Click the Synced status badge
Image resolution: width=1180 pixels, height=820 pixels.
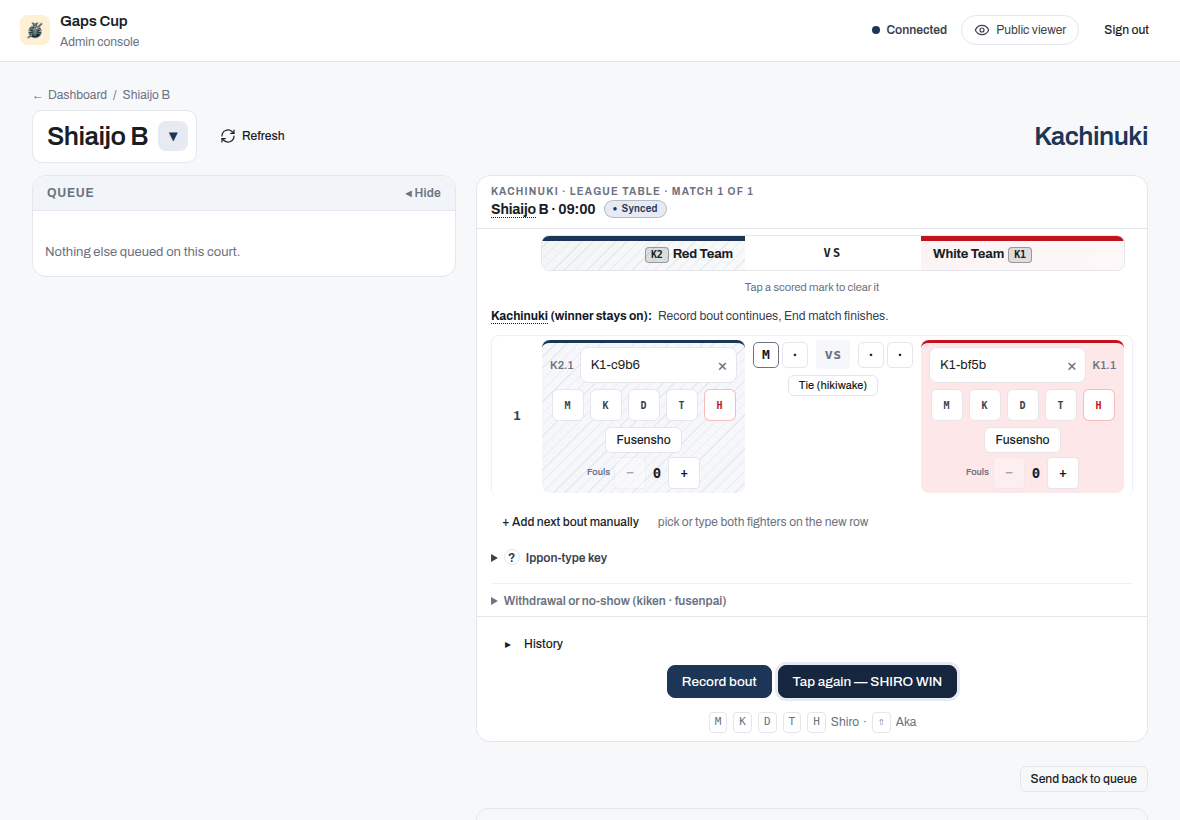[635, 209]
